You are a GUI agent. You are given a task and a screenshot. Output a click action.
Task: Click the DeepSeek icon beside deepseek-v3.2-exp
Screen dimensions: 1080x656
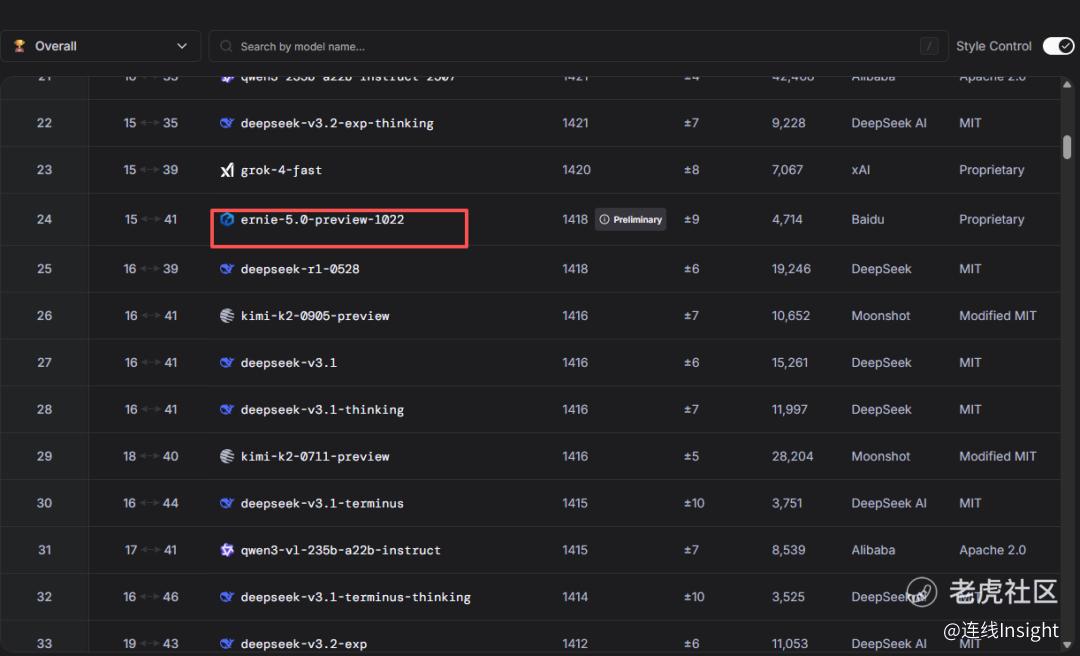click(227, 644)
